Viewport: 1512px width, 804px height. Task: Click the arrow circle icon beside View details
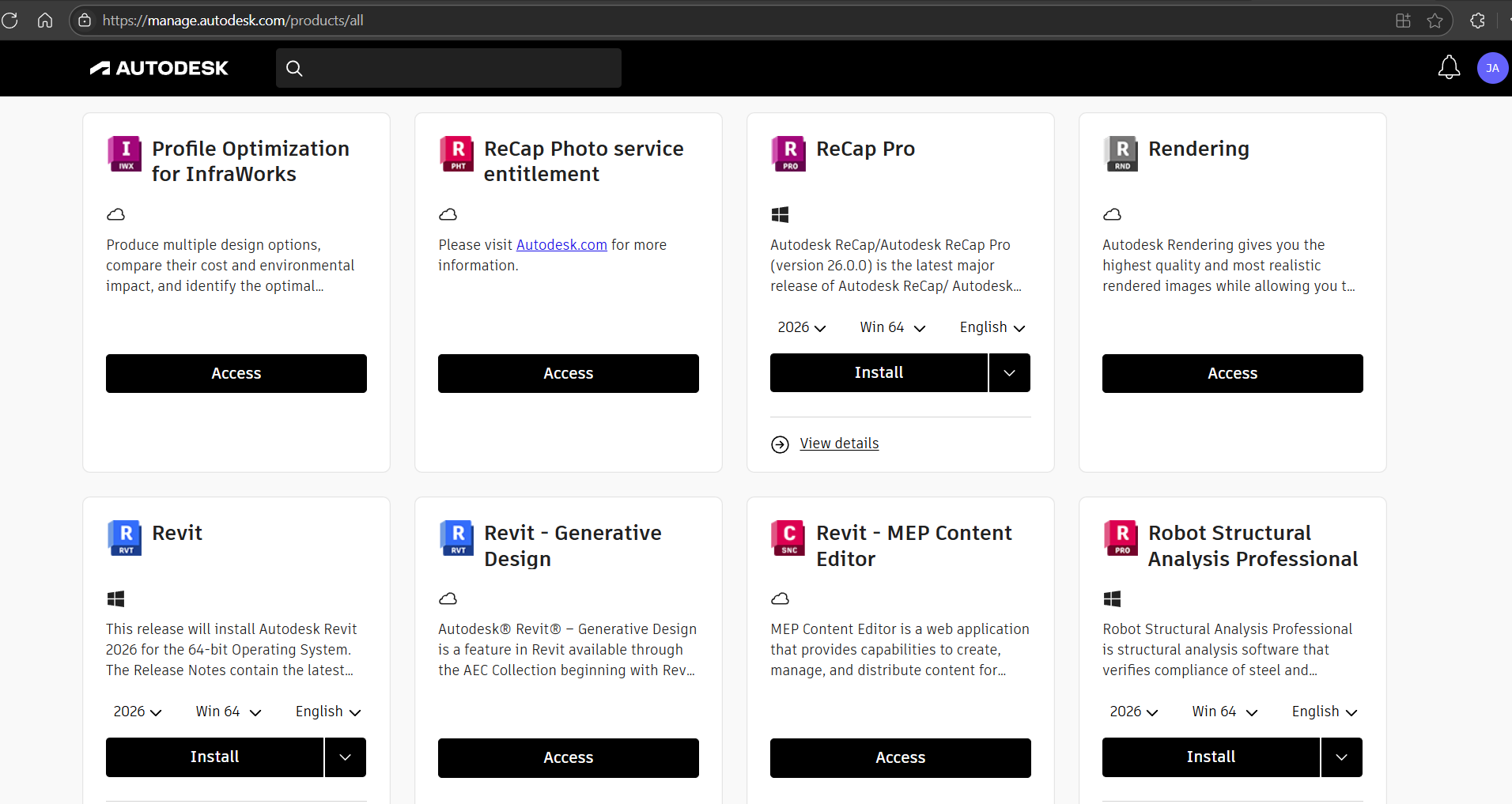click(x=780, y=444)
